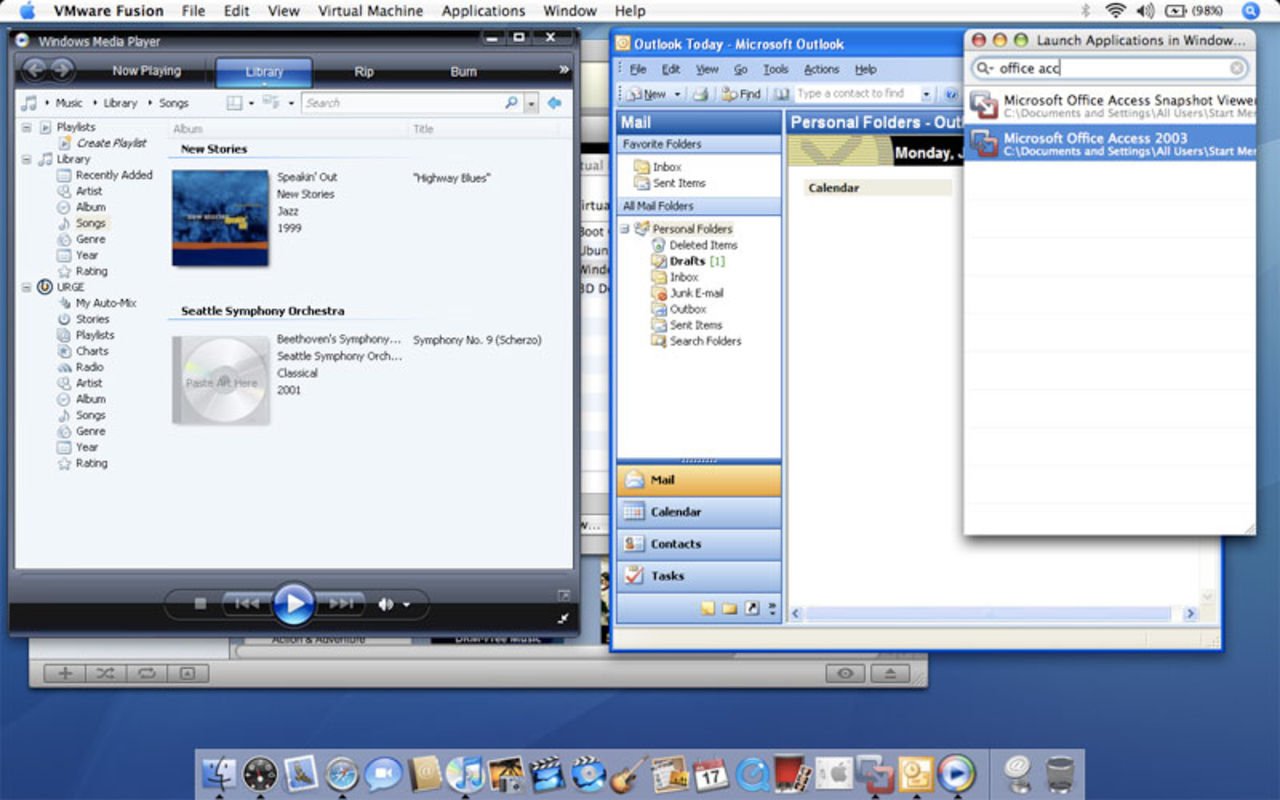This screenshot has height=800, width=1280.
Task: Open the Address Book icon in Outlook
Action: pyautogui.click(x=782, y=94)
